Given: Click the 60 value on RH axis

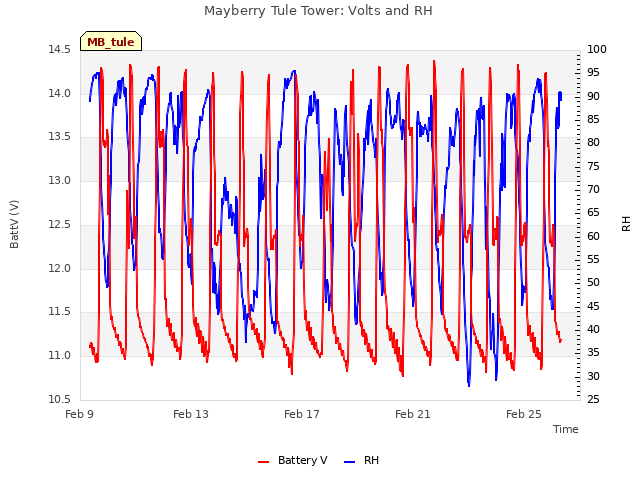Looking at the screenshot, I should 593,236.
